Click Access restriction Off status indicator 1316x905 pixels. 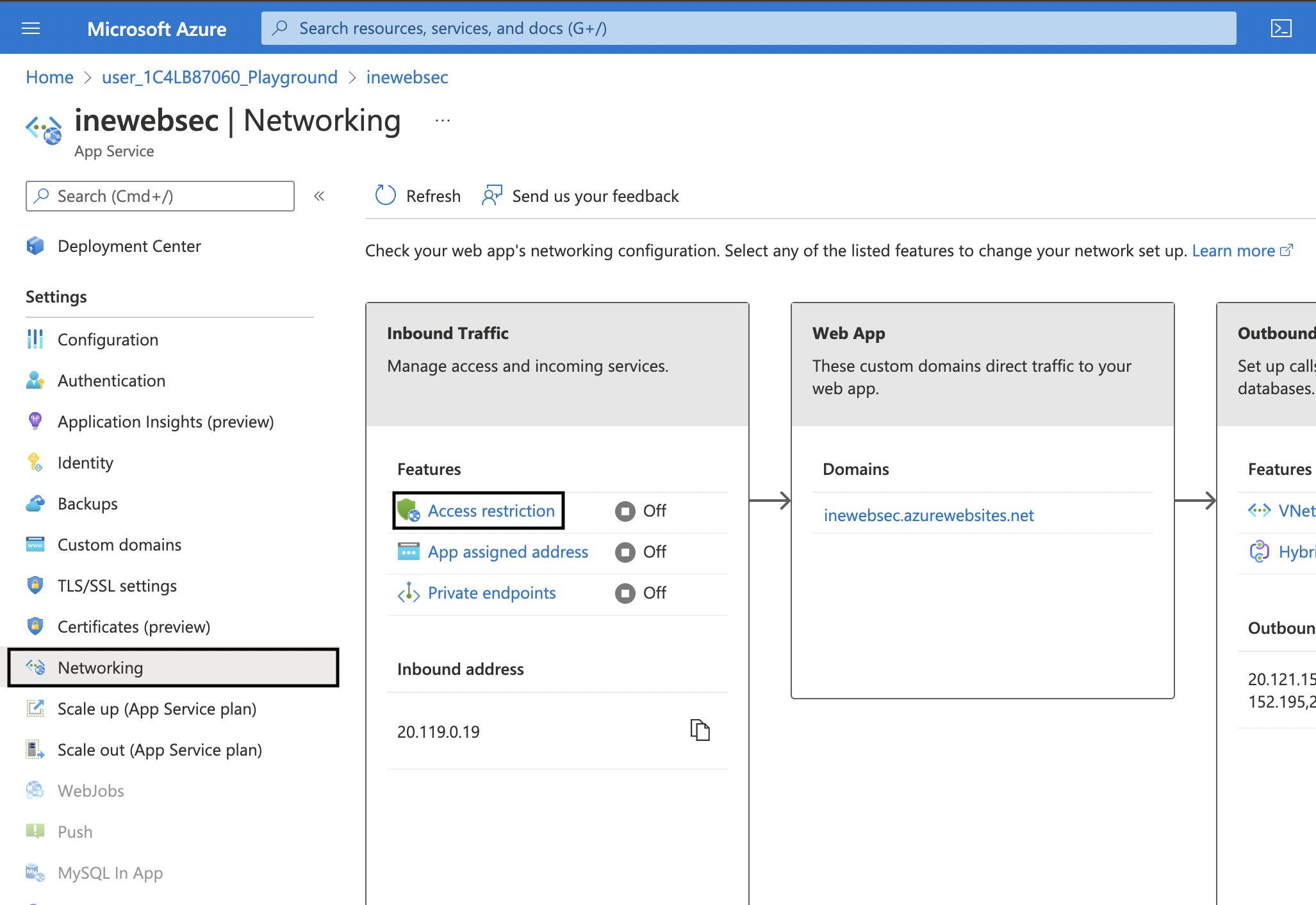(x=625, y=511)
